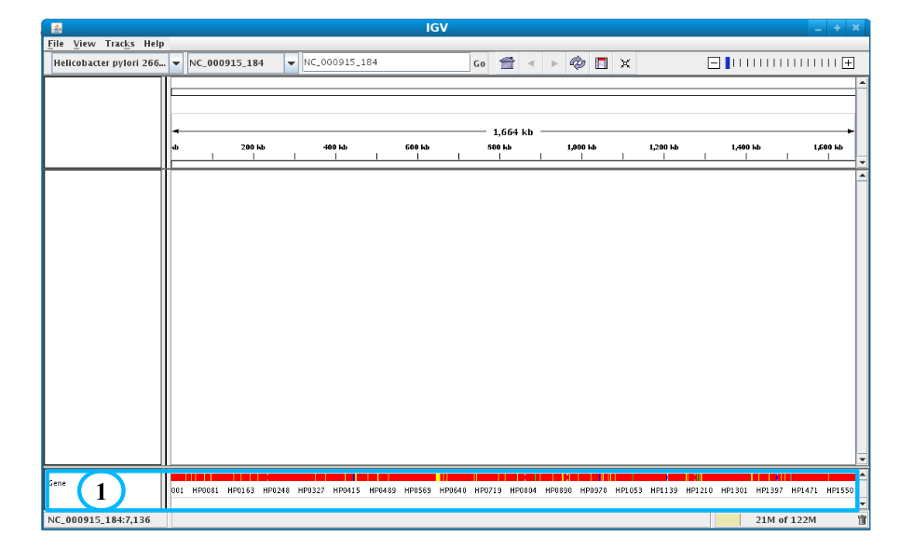Viewport: 900px width, 551px height.
Task: Click the zoom level slider ticks
Action: [781, 63]
